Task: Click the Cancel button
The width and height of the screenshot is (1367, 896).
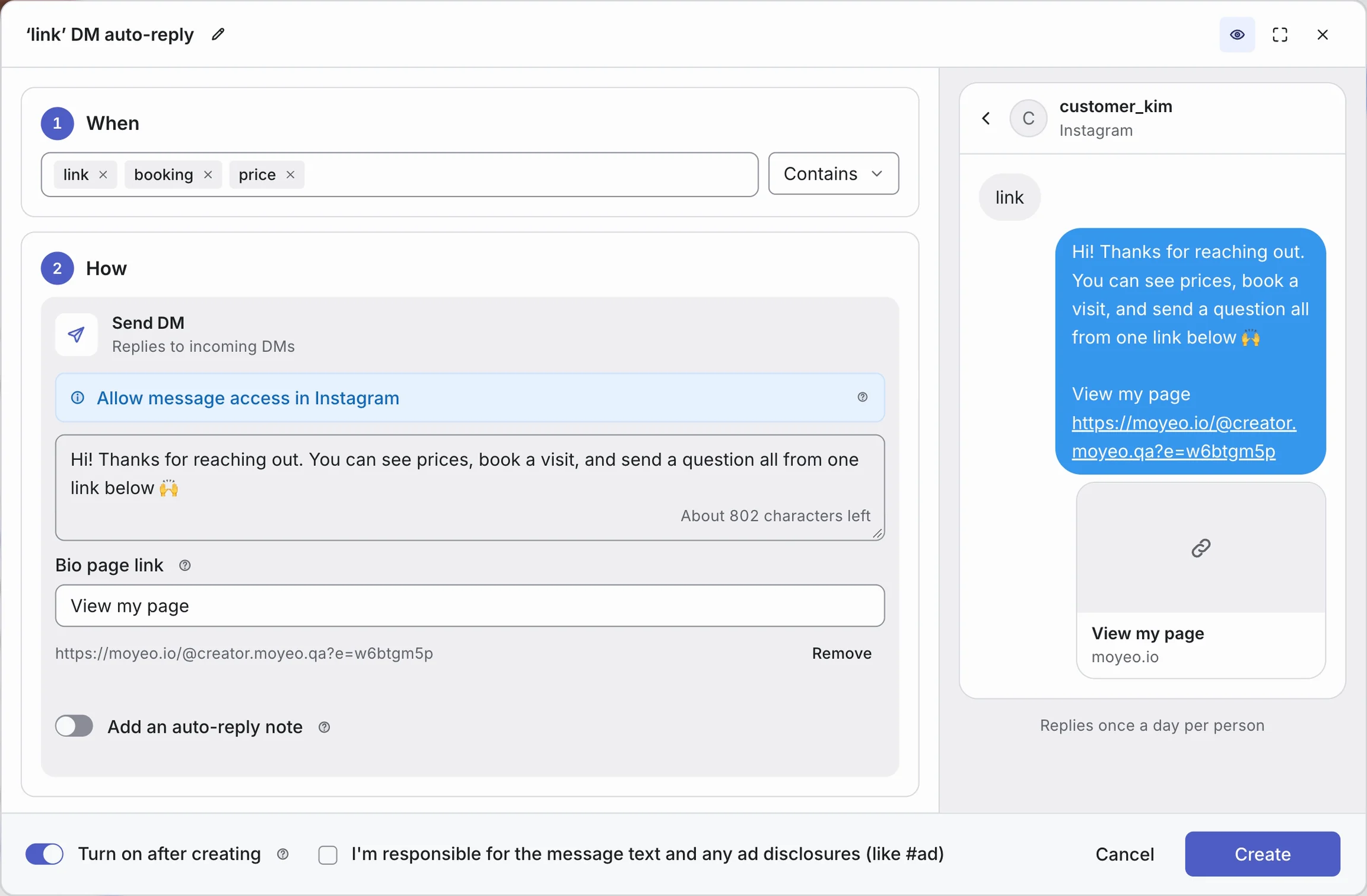Action: point(1124,853)
